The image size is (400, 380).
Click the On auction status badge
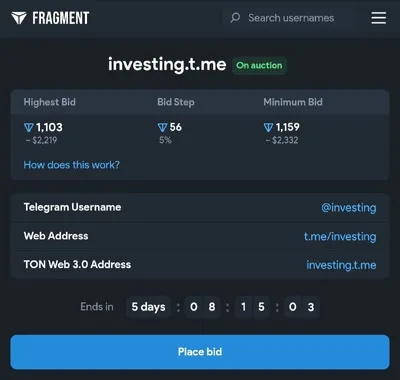tap(259, 65)
